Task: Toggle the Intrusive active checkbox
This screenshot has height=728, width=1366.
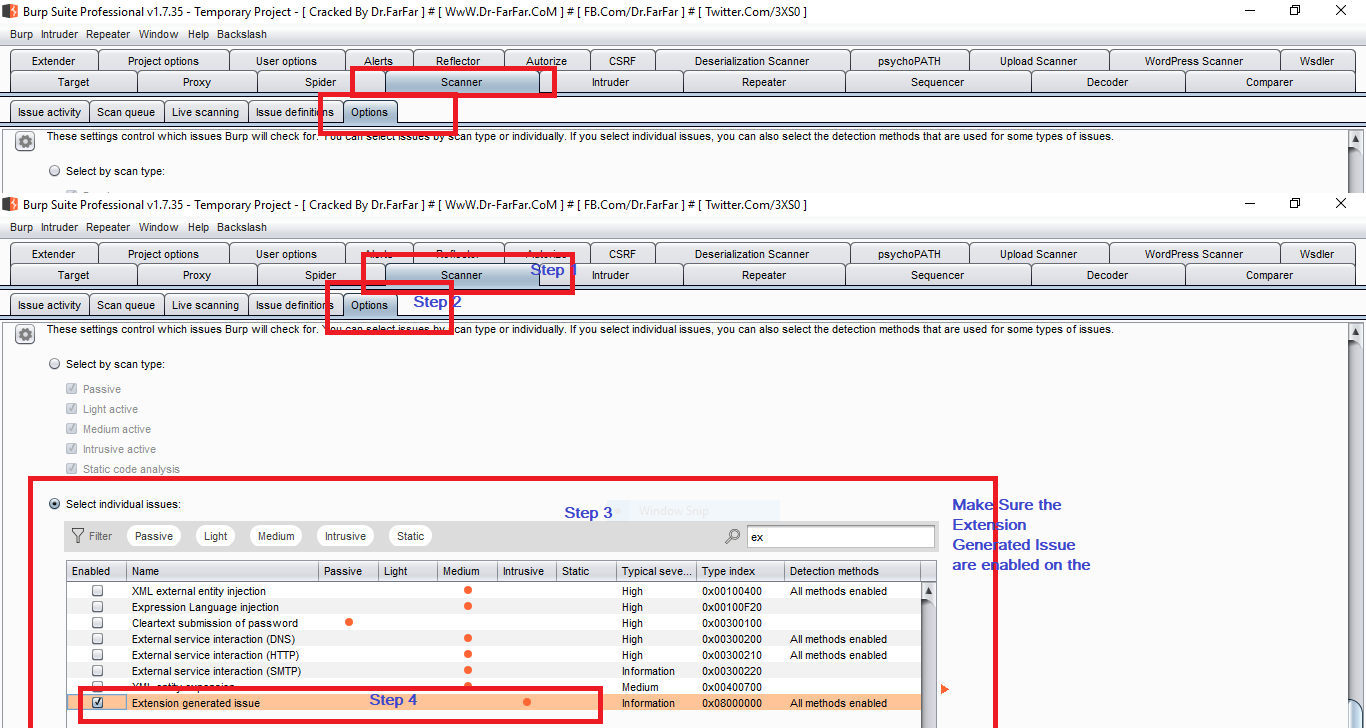Action: pyautogui.click(x=72, y=449)
